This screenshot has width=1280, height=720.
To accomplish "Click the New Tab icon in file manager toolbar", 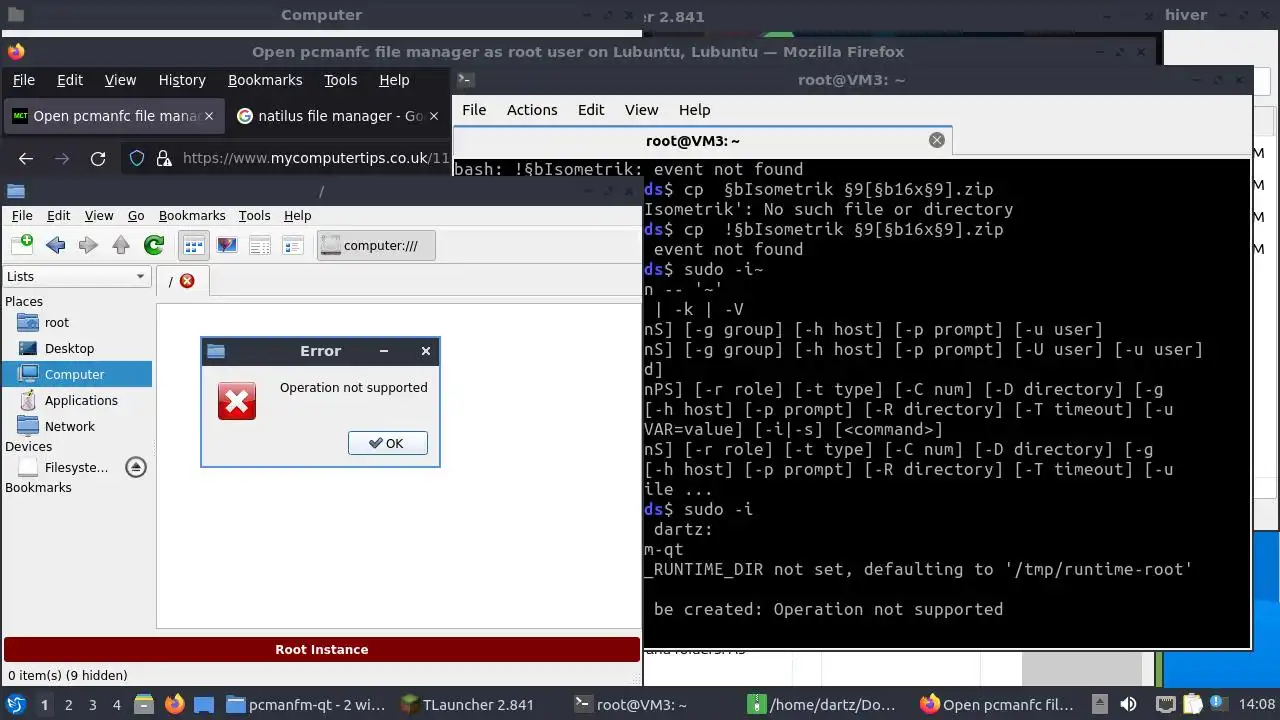I will point(22,245).
